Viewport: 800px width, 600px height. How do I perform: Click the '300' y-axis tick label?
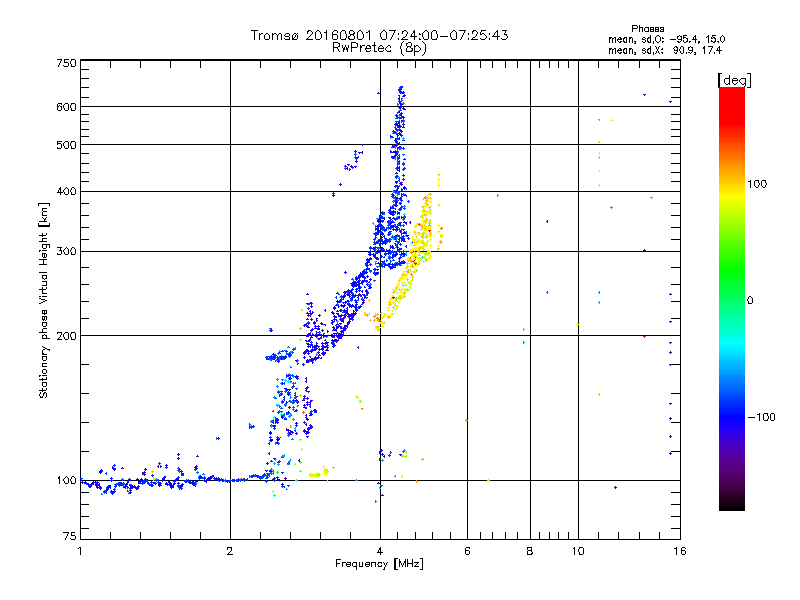[66, 252]
